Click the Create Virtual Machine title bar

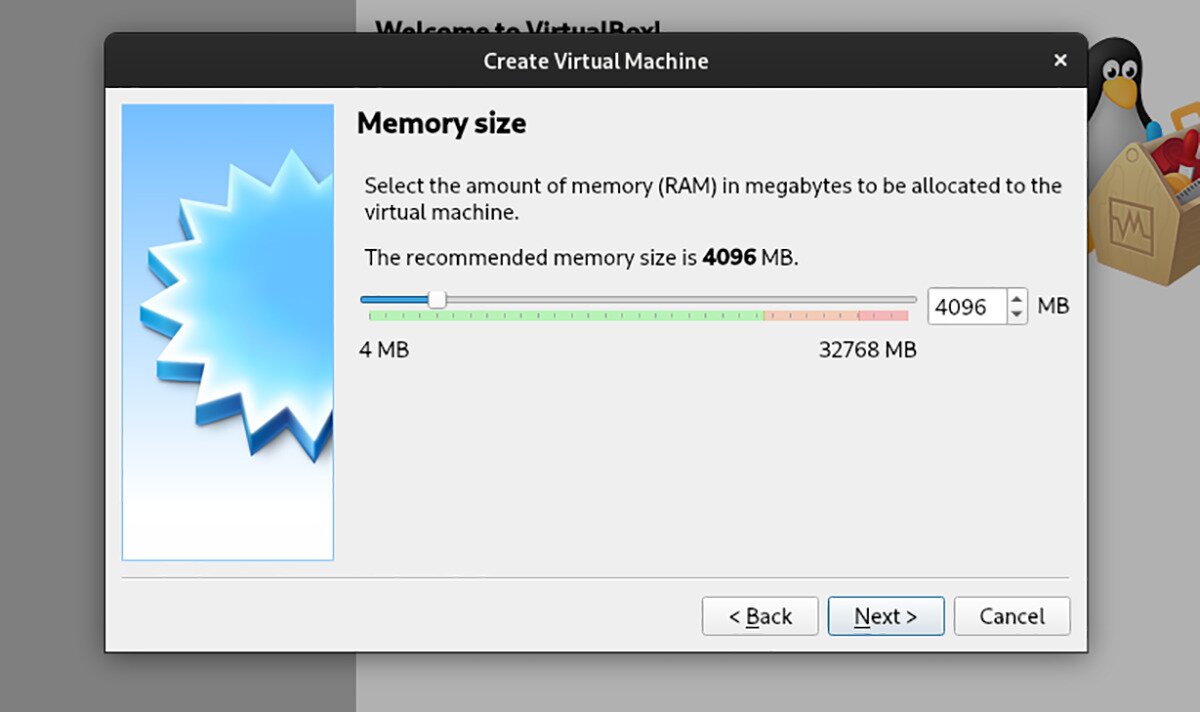pyautogui.click(x=596, y=60)
